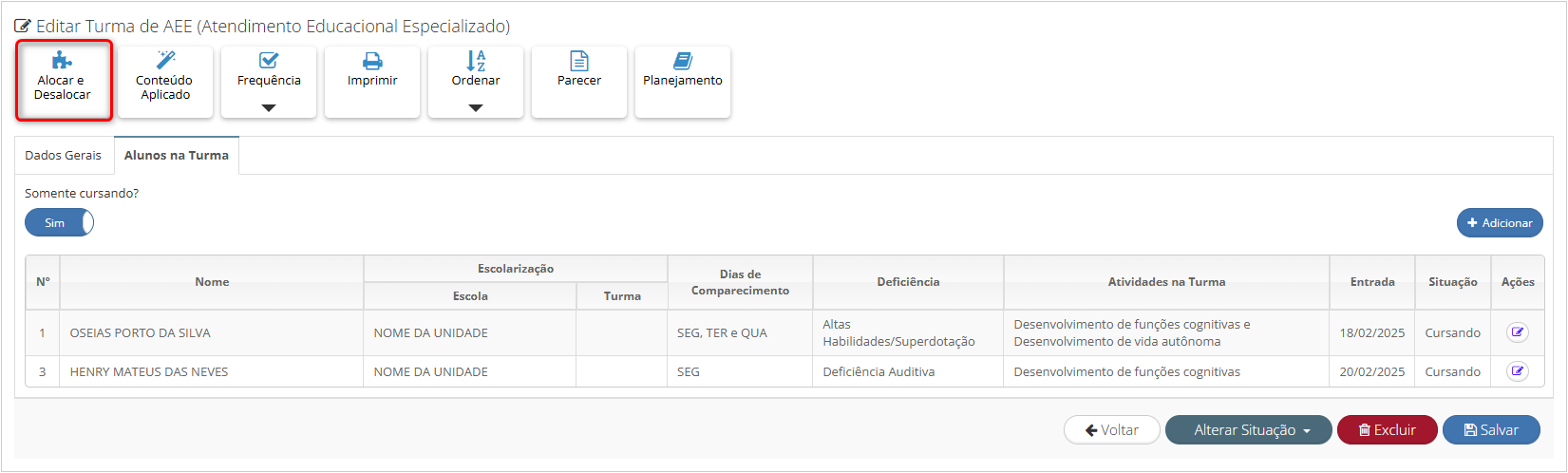Click the Nome column header

coord(212,282)
